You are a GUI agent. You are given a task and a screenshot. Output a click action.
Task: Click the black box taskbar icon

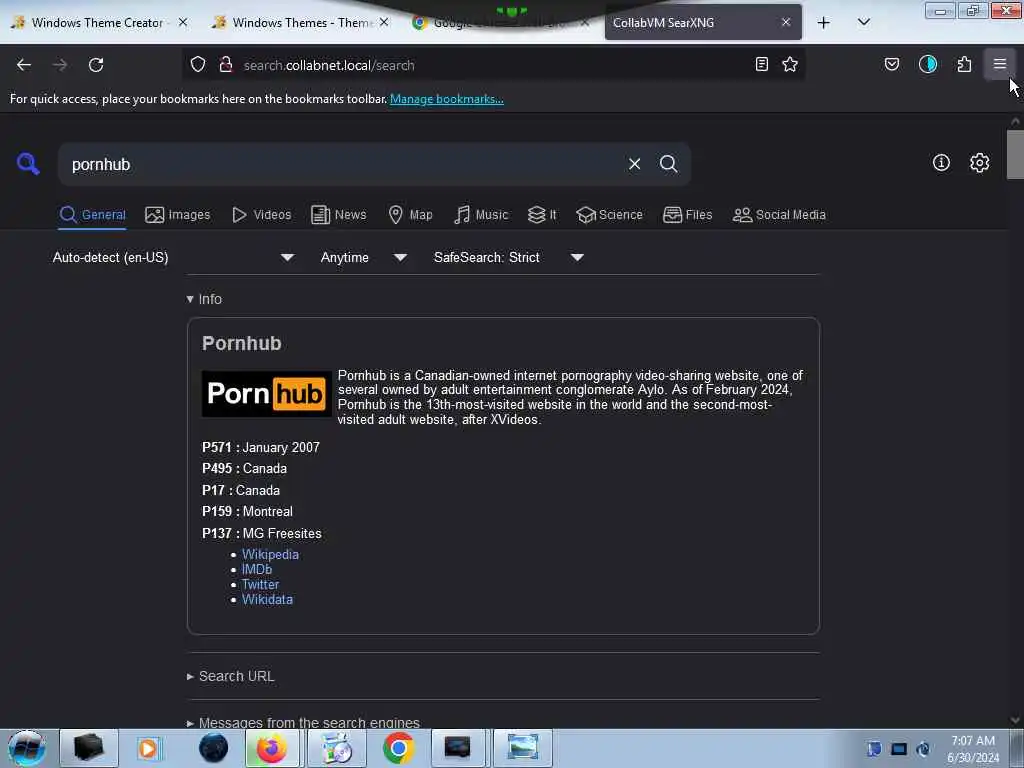point(89,748)
